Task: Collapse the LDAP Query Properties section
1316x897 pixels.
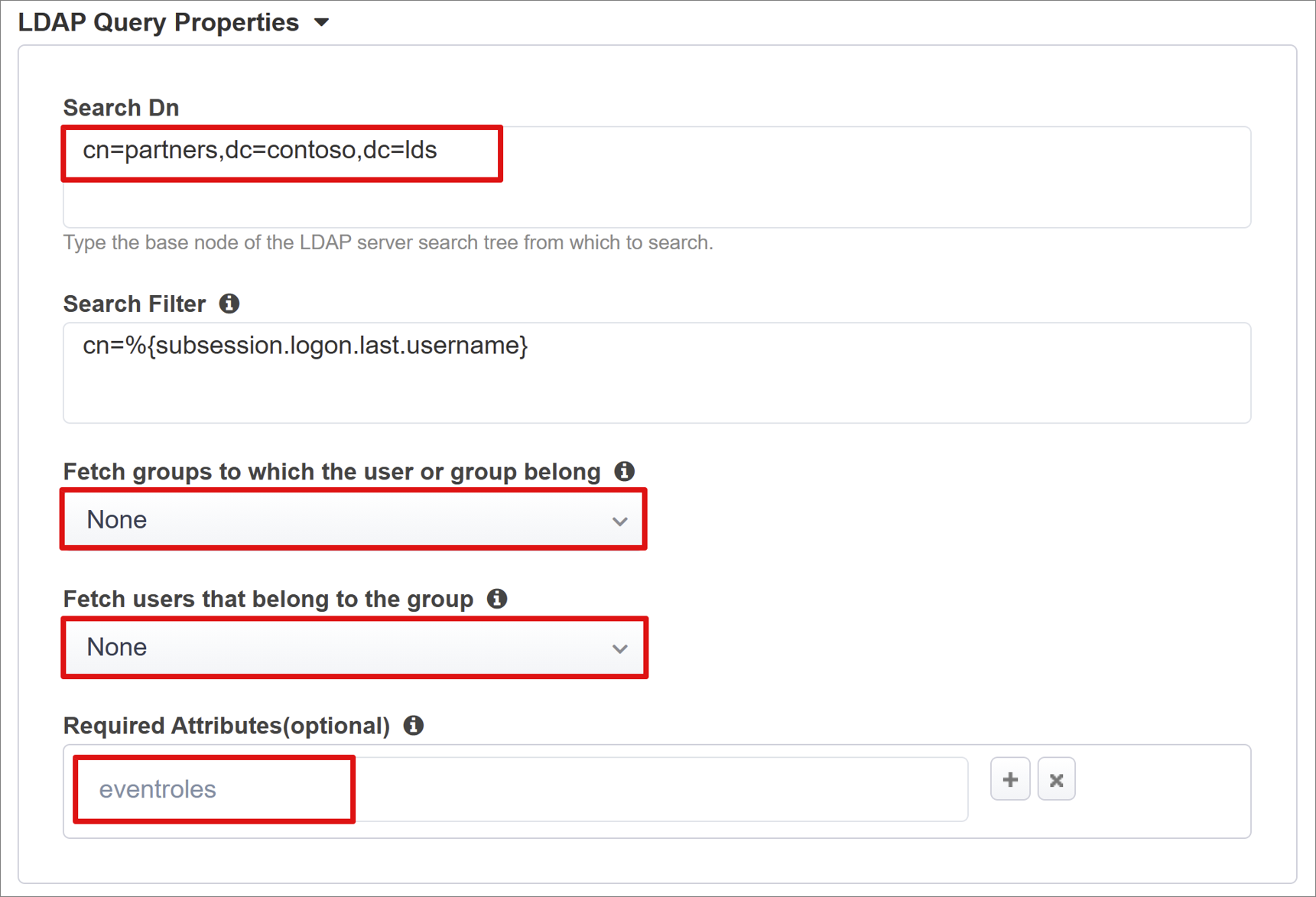Action: [x=322, y=21]
